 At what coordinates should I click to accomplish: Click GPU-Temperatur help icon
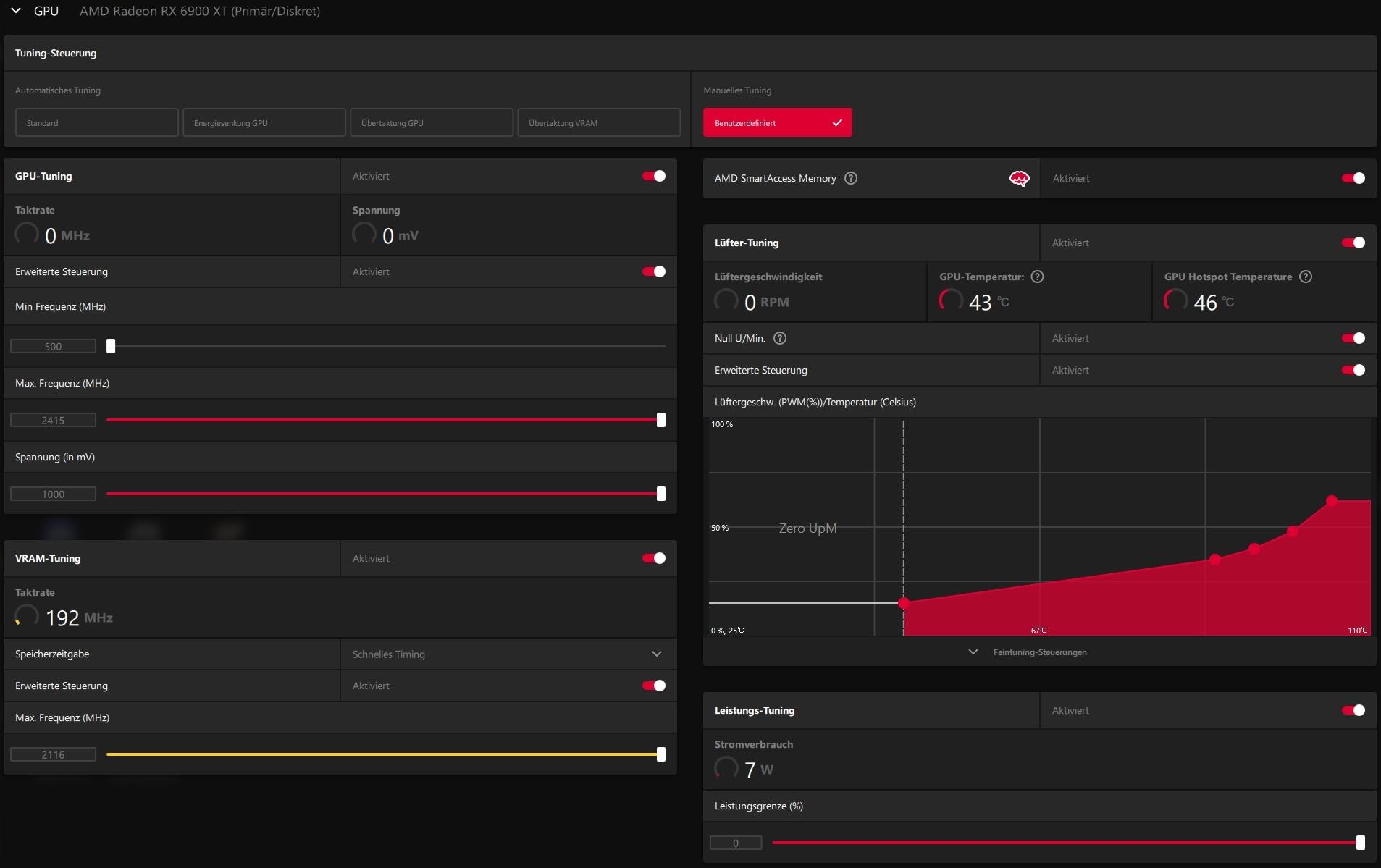pyautogui.click(x=1037, y=277)
